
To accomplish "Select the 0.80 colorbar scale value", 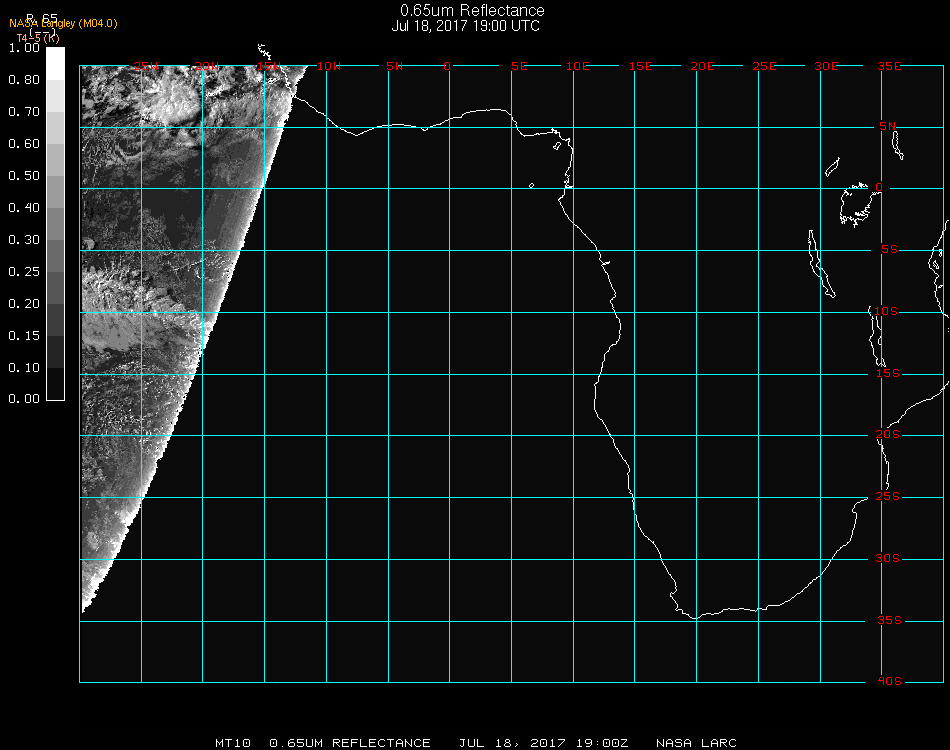I will coord(24,80).
